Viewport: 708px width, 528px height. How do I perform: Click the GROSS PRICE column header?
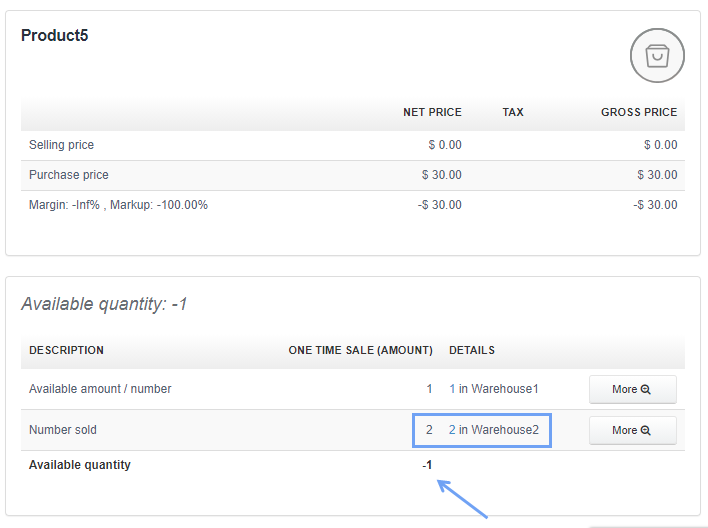(638, 113)
